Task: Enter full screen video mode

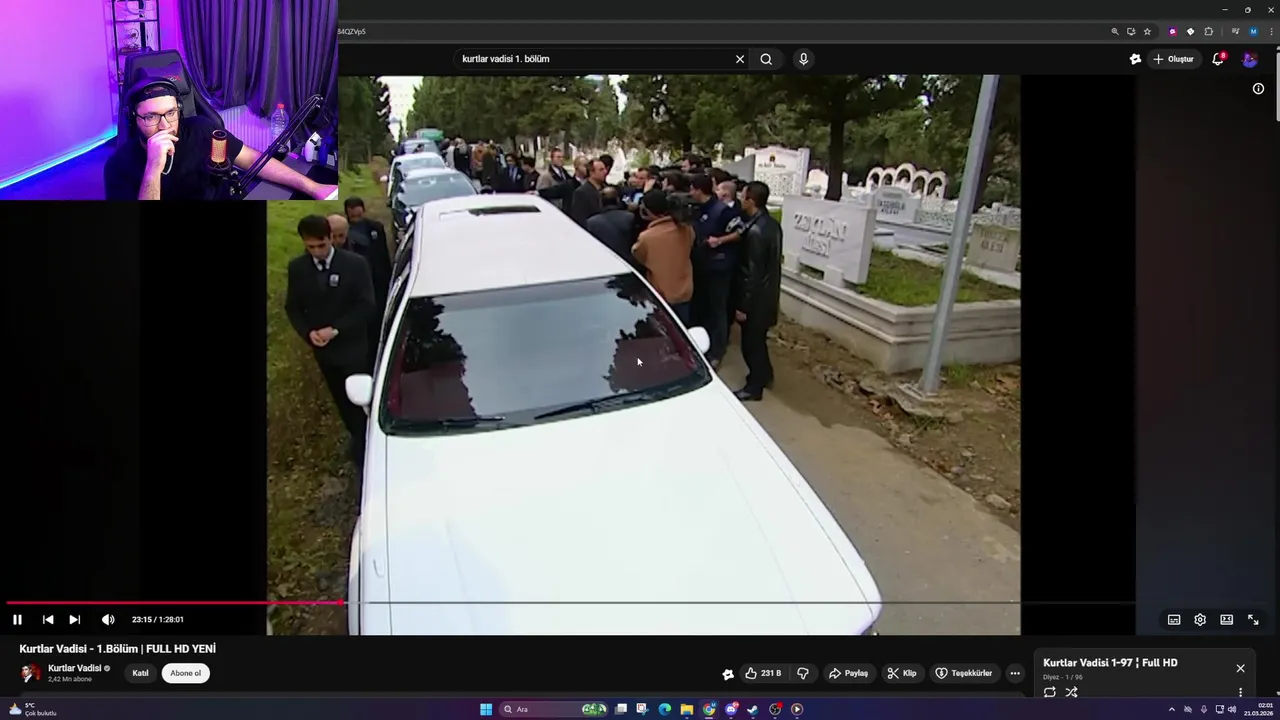Action: (1253, 620)
